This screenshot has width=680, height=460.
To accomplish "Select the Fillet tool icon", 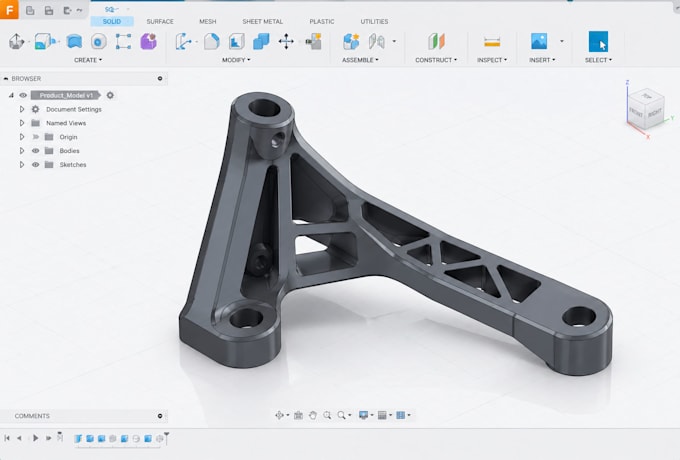I will coord(212,42).
